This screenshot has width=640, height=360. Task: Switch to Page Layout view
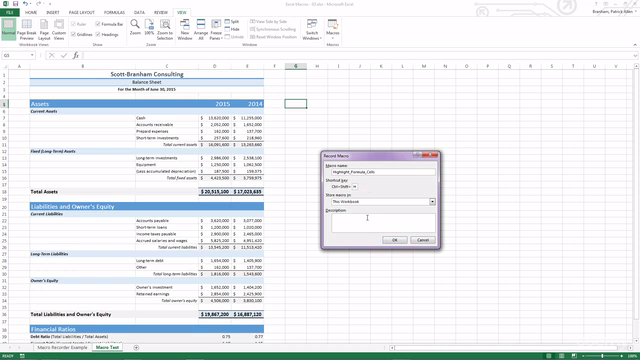point(44,29)
